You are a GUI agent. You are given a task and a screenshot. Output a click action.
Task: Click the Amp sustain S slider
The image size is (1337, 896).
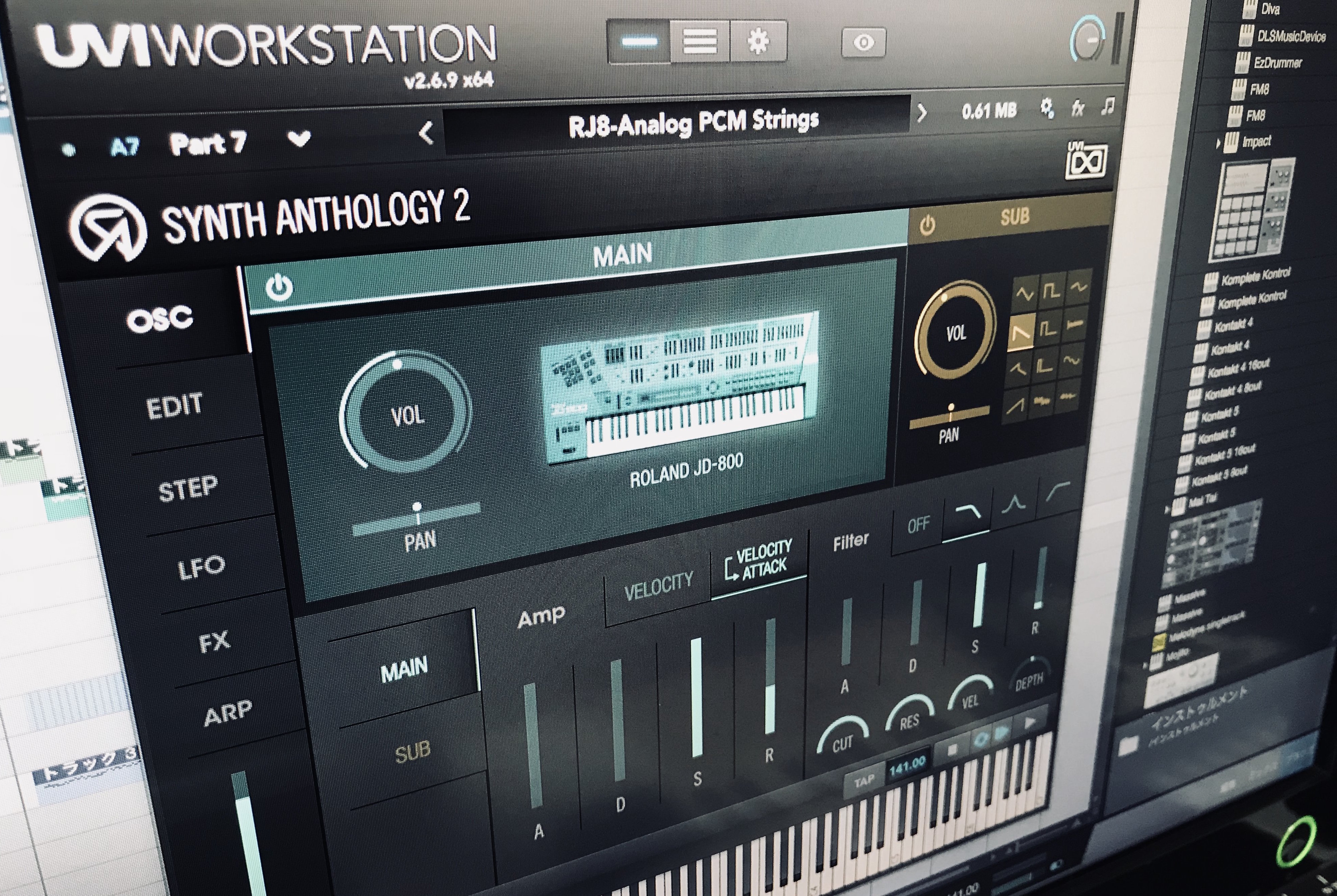click(x=696, y=698)
